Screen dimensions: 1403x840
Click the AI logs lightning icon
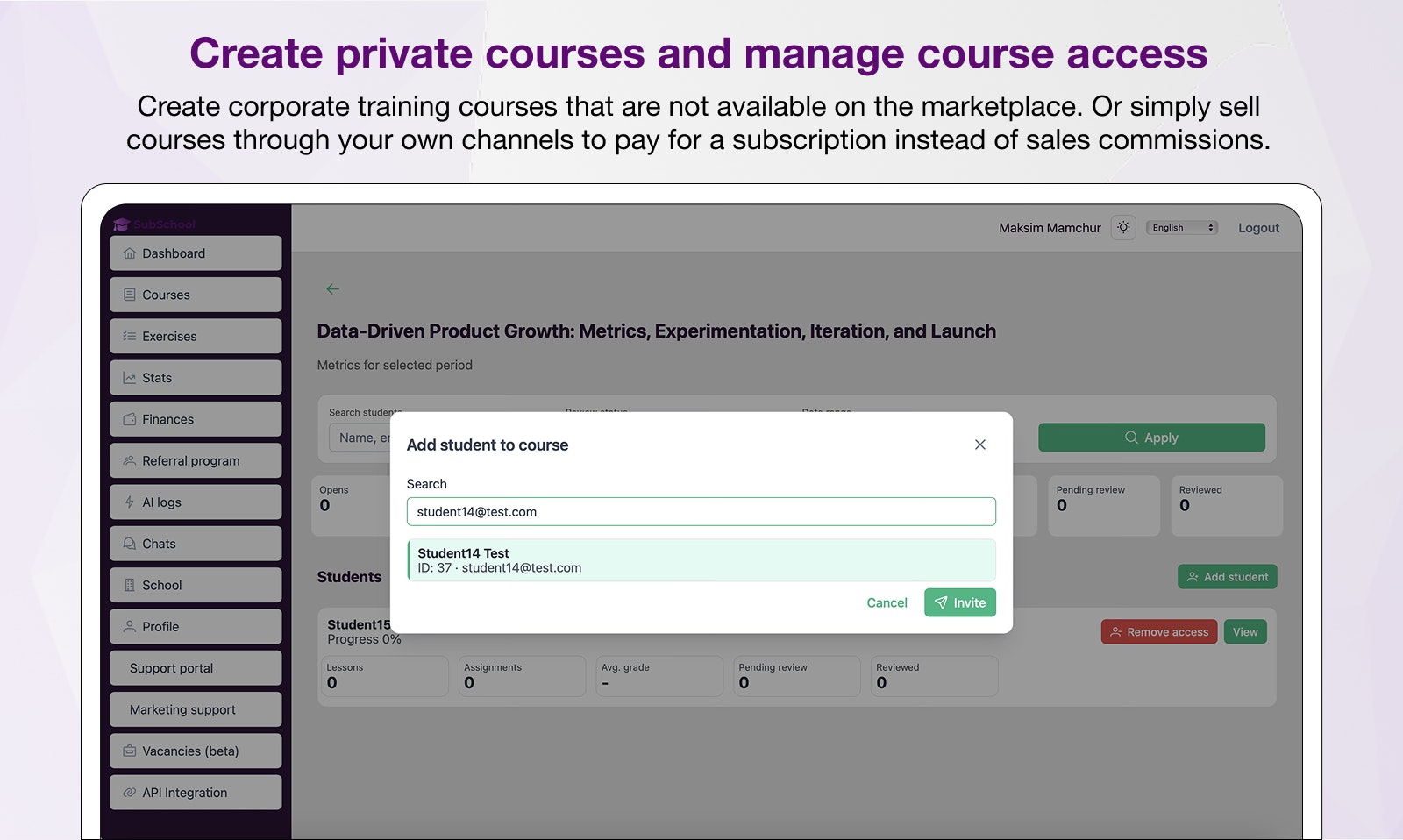coord(130,502)
